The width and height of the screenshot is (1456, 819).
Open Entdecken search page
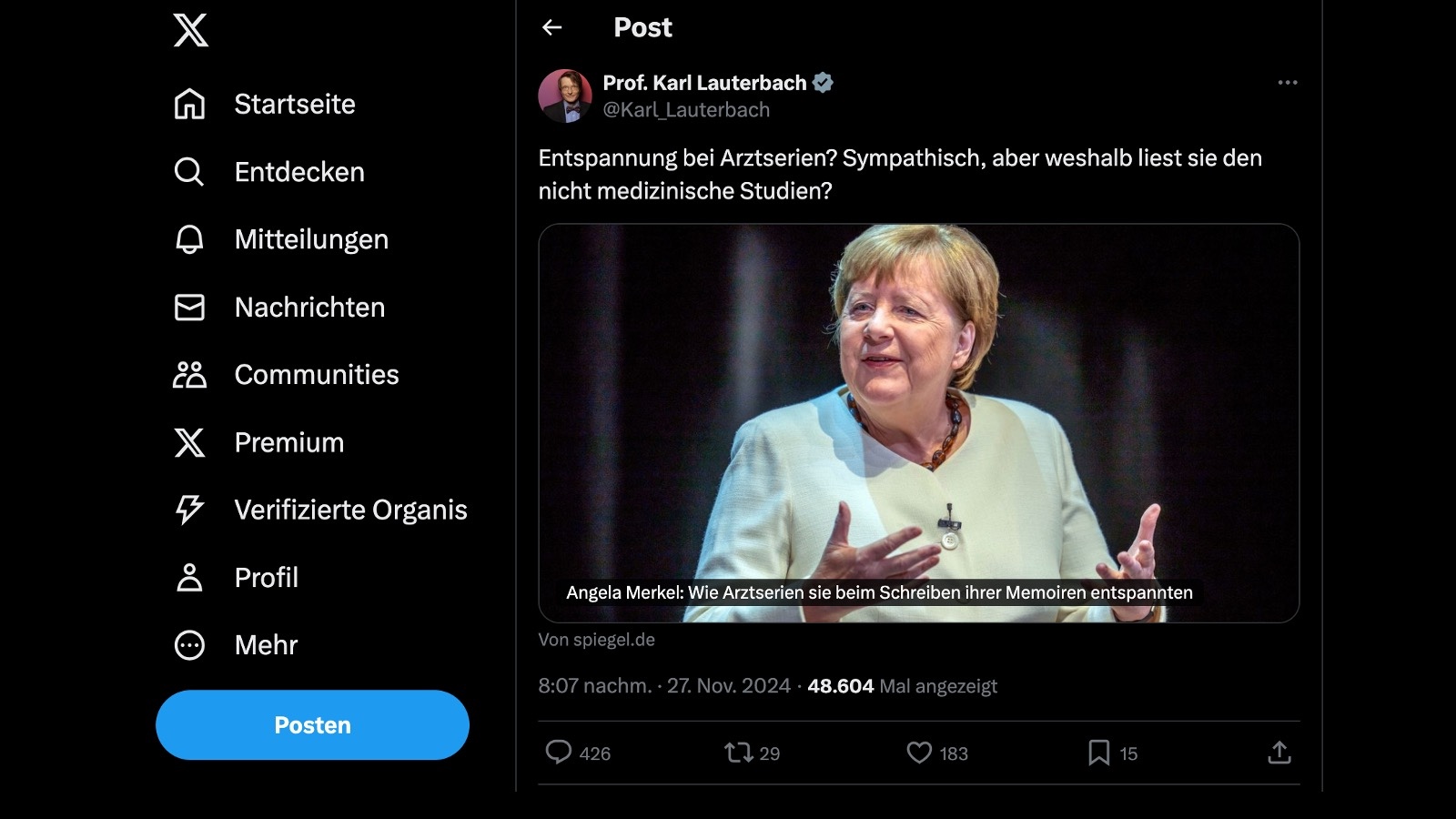(x=298, y=172)
